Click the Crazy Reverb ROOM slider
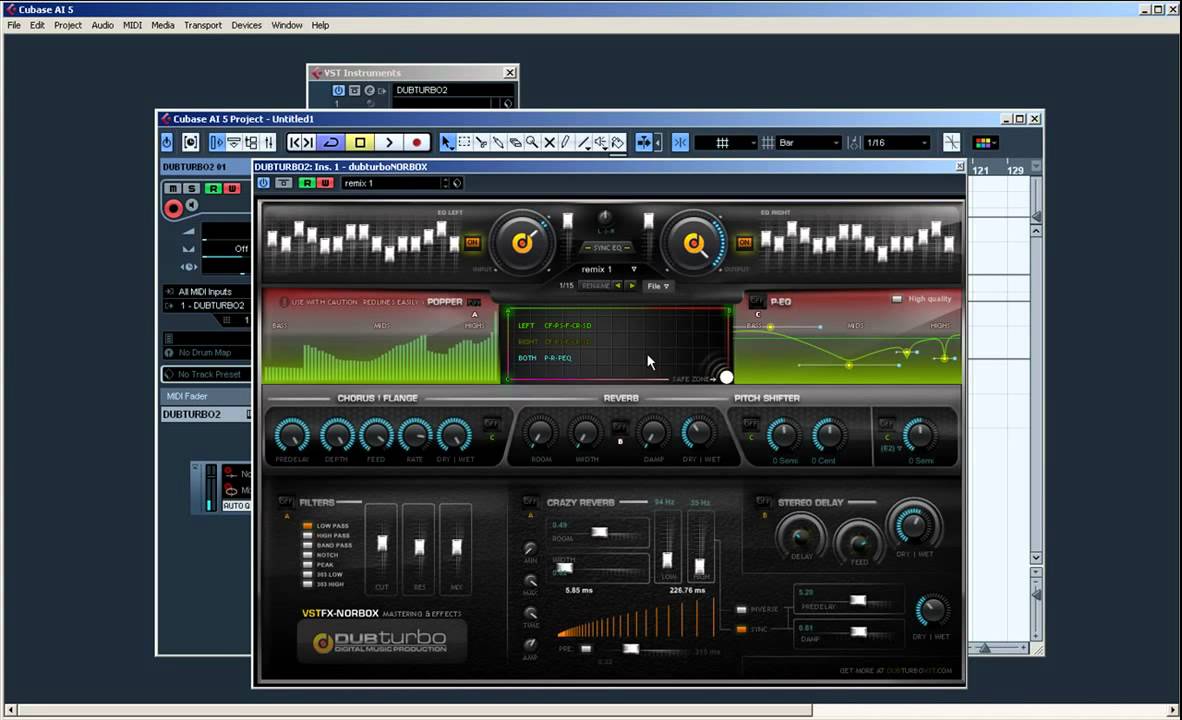1182x720 pixels. coord(599,532)
